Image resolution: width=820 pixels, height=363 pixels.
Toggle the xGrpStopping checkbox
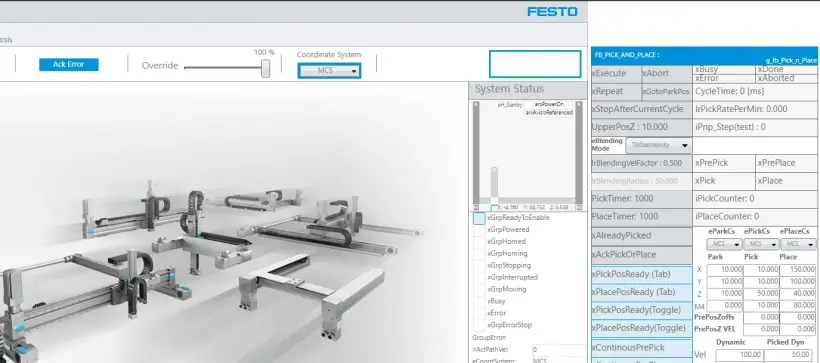pos(479,266)
